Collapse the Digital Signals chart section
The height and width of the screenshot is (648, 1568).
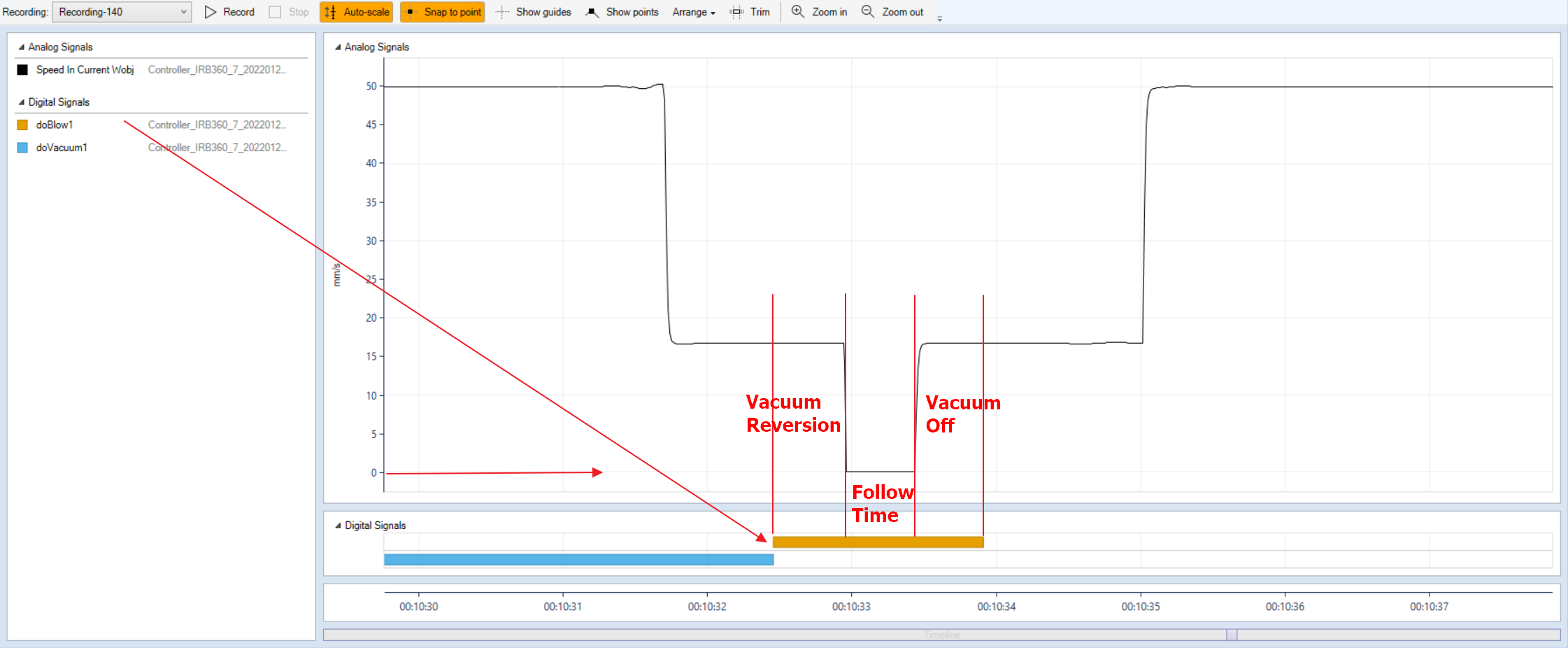tap(338, 526)
